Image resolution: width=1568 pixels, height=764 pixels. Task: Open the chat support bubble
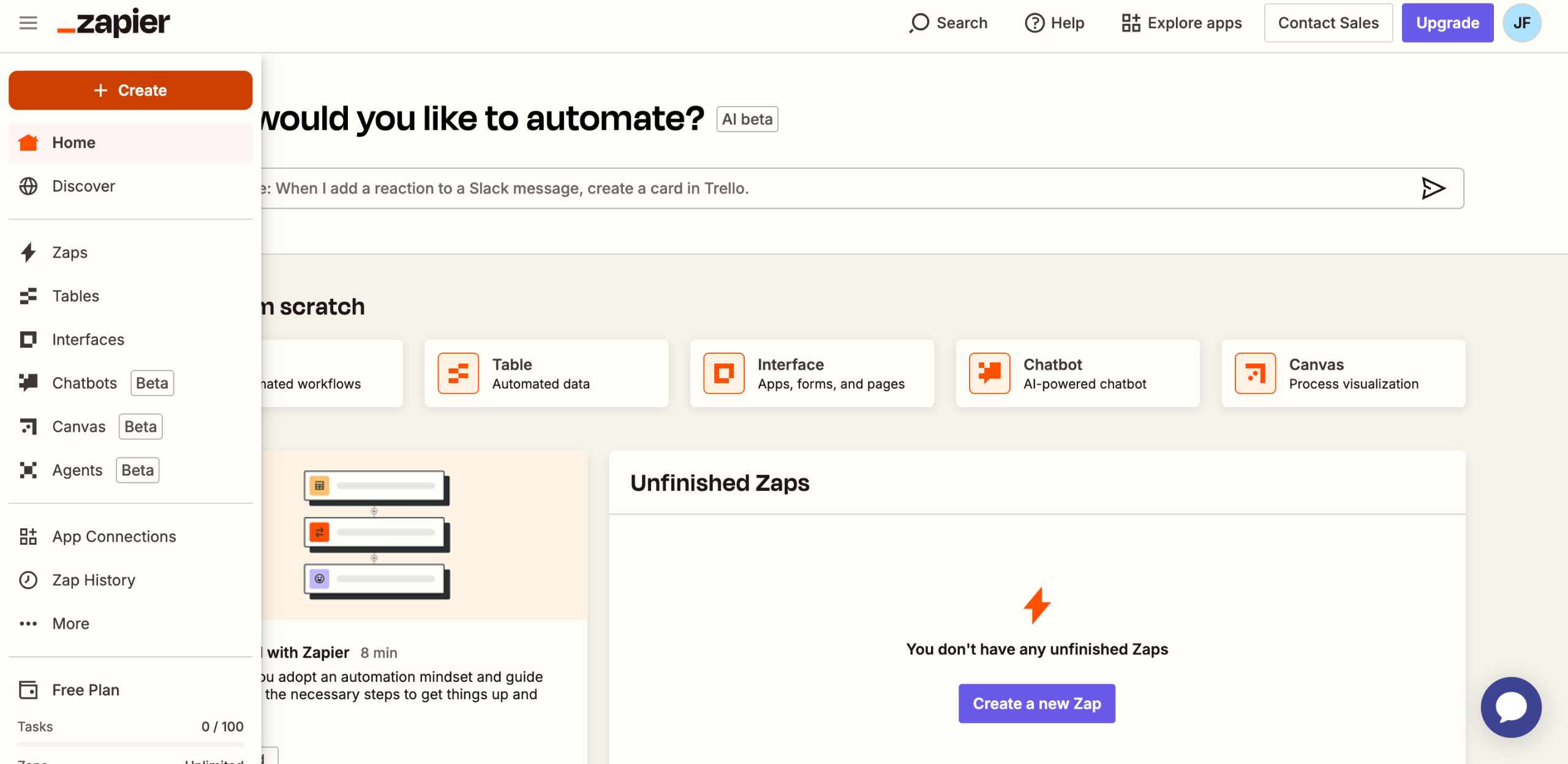[1510, 707]
